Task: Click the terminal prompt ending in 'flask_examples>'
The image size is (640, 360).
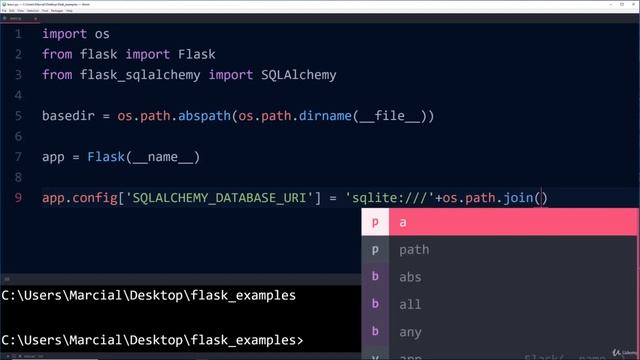Action: (x=152, y=340)
